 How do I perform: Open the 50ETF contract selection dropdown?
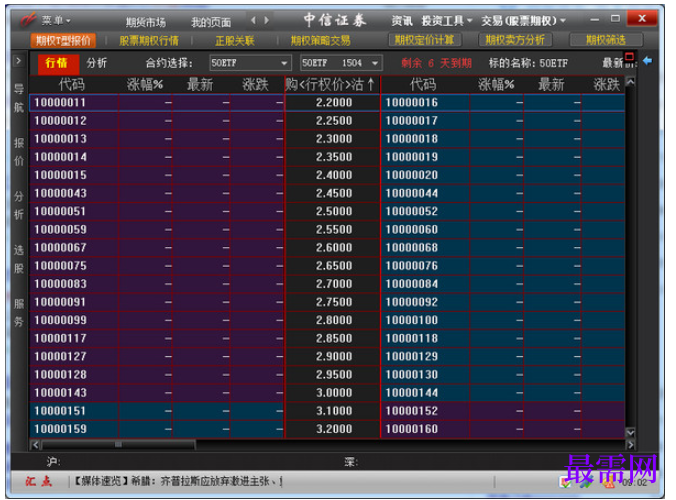tap(250, 63)
